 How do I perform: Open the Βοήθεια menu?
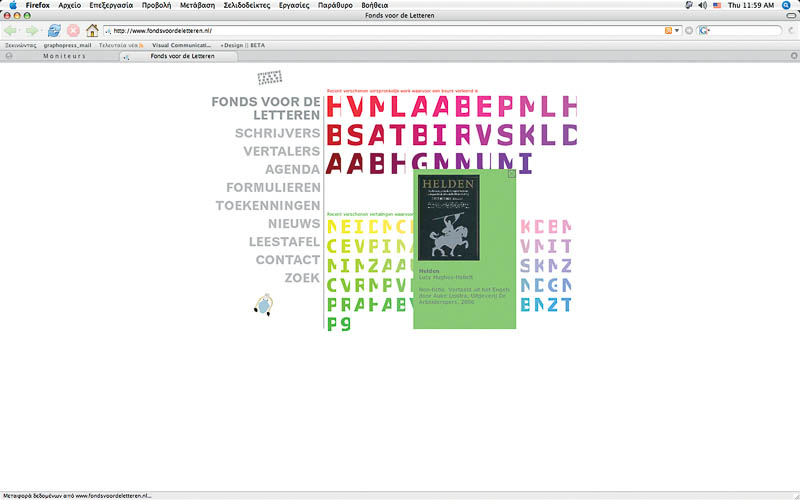(374, 5)
